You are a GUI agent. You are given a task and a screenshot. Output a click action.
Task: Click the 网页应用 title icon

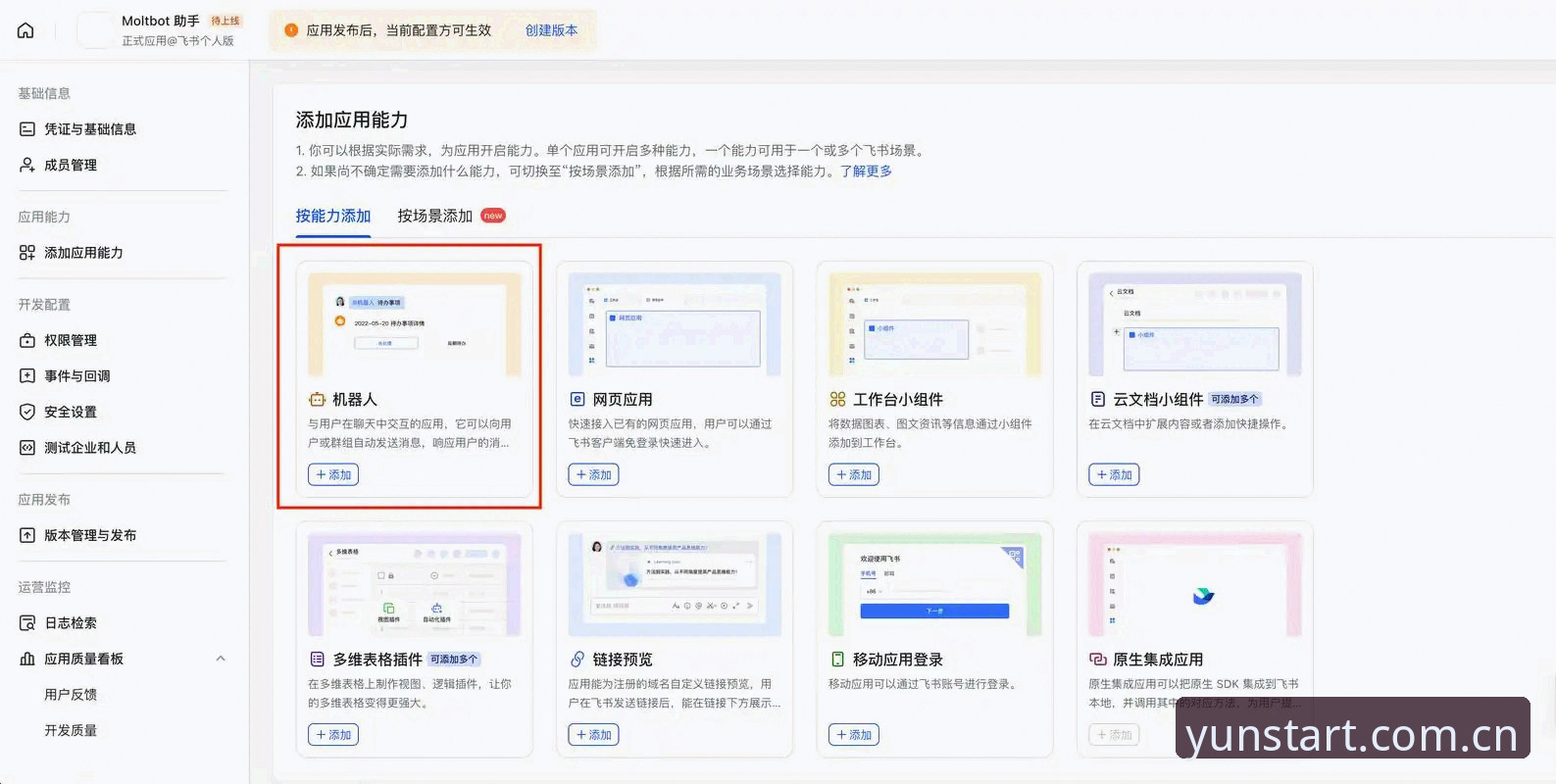tap(577, 399)
